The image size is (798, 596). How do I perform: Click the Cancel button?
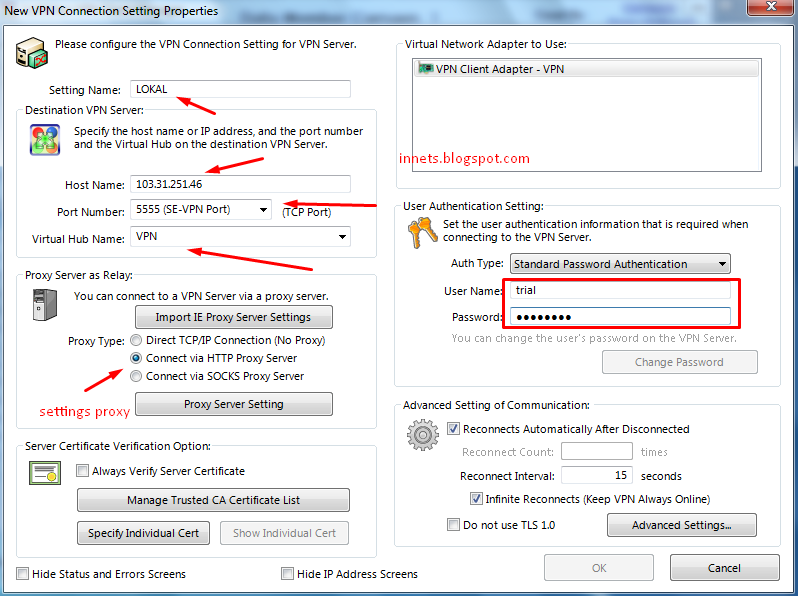[724, 567]
